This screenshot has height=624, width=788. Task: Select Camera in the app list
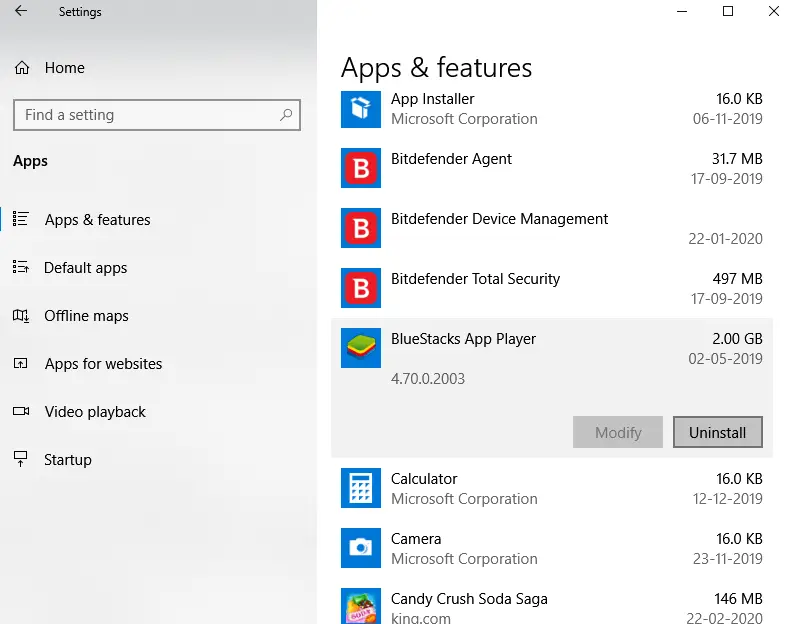[x=416, y=539]
